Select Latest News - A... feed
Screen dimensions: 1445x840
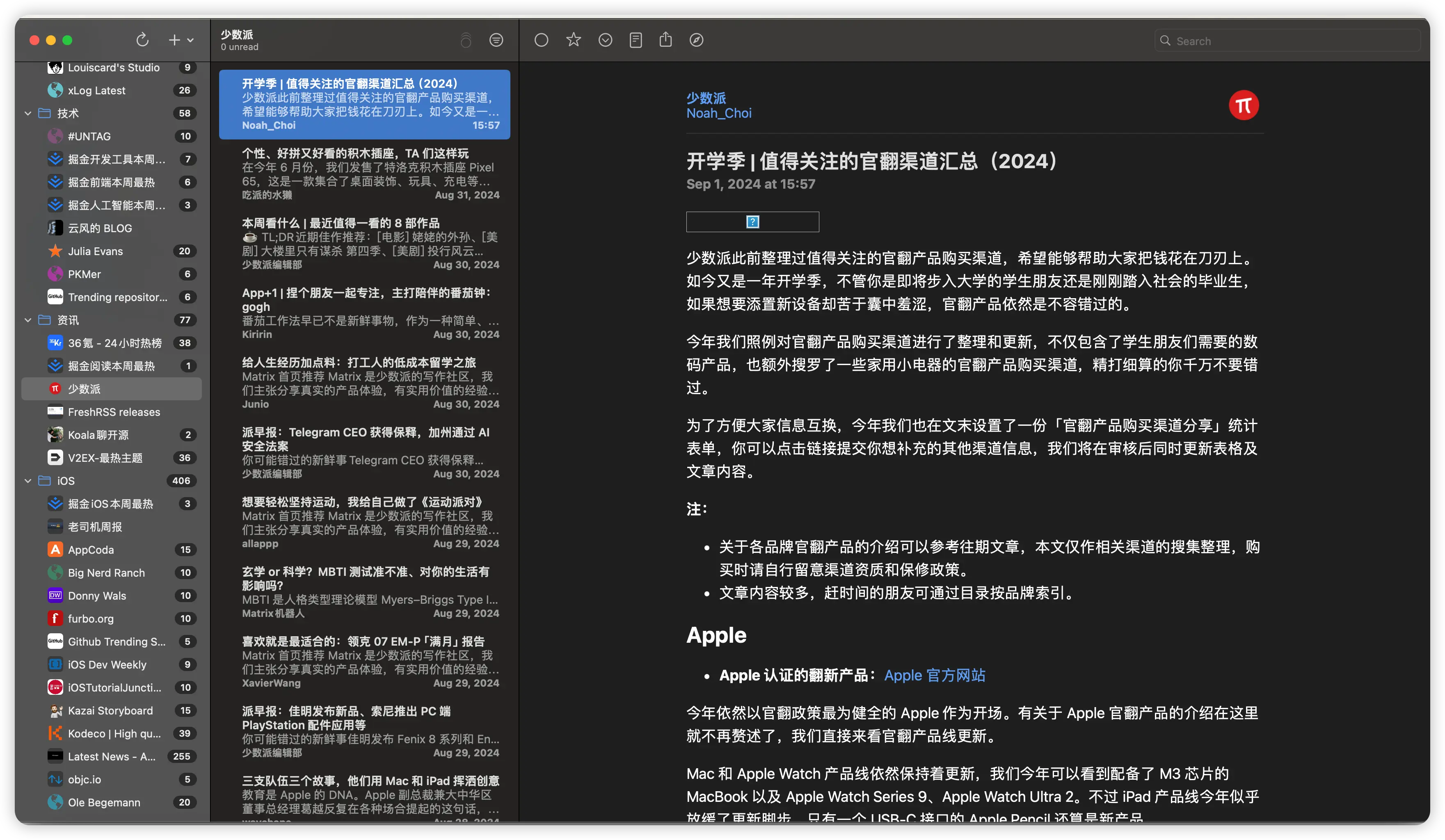tap(112, 756)
